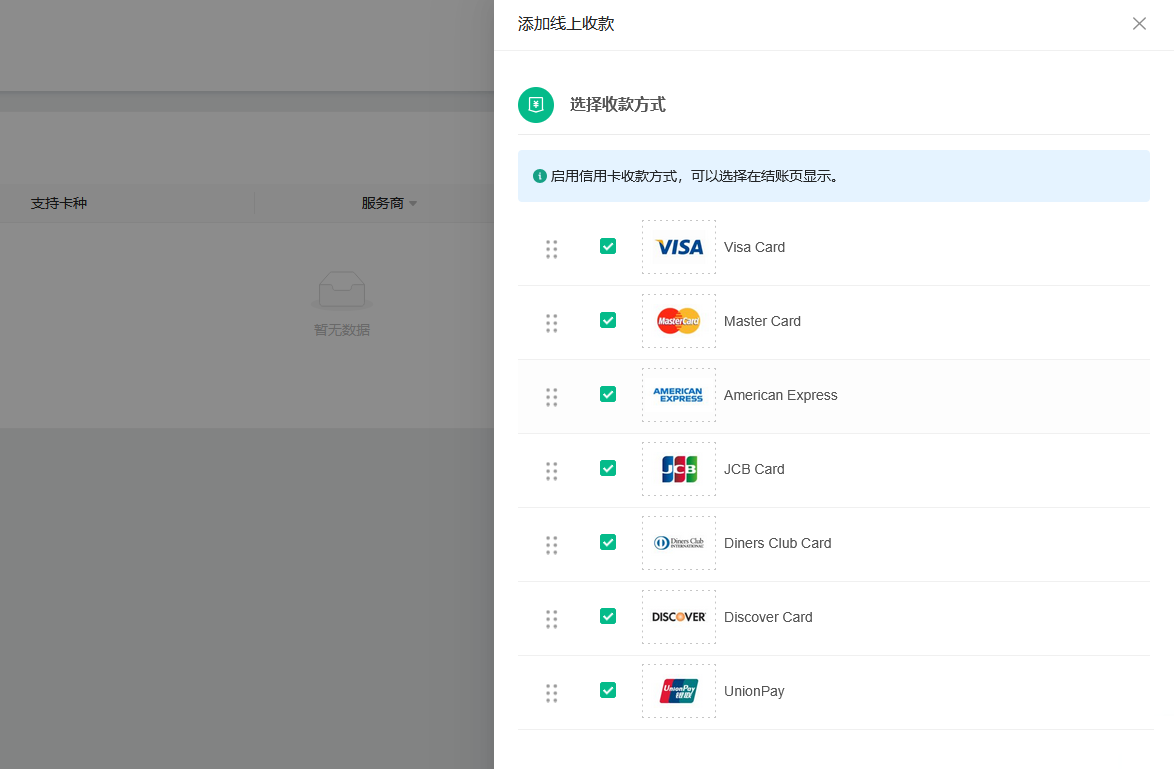Viewport: 1174px width, 769px height.
Task: Click drag handle beside UnionPay row
Action: [551, 693]
